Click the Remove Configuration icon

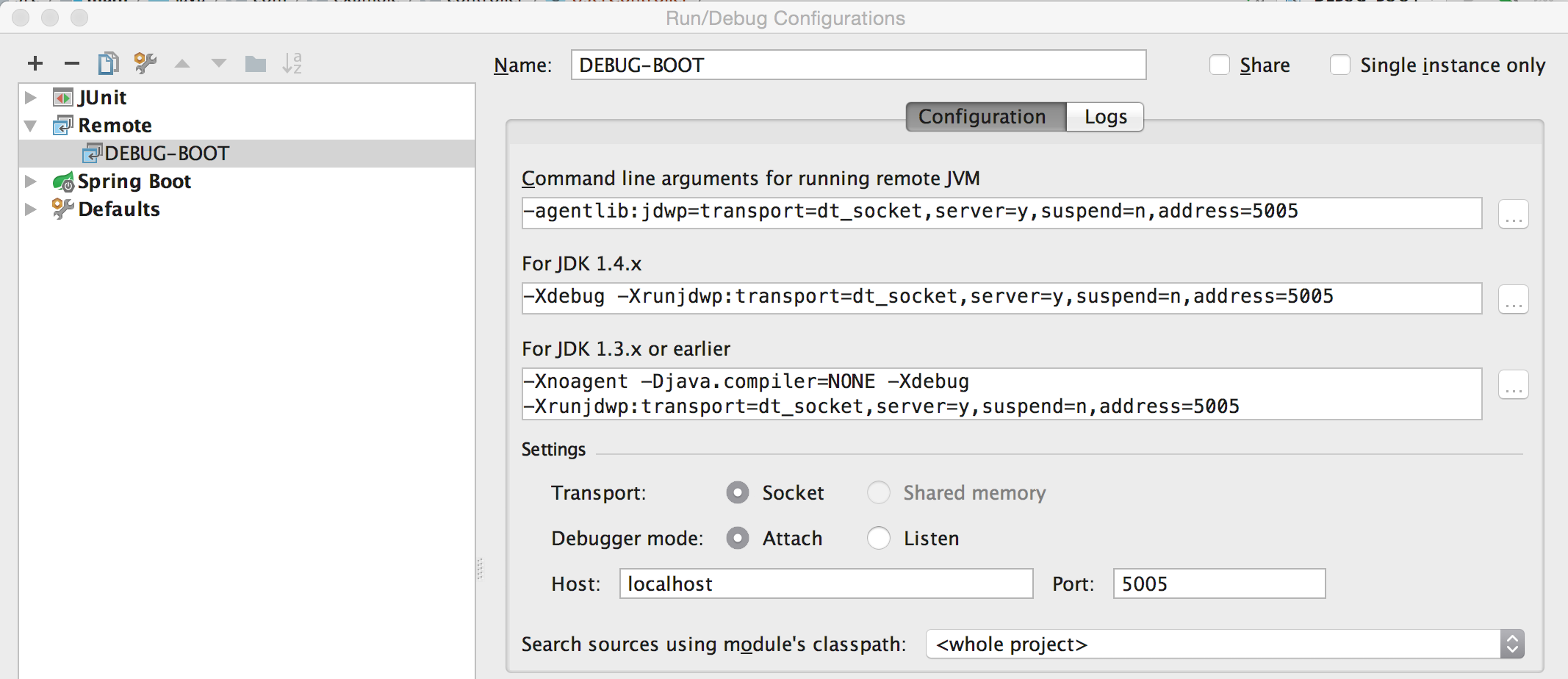pyautogui.click(x=71, y=64)
